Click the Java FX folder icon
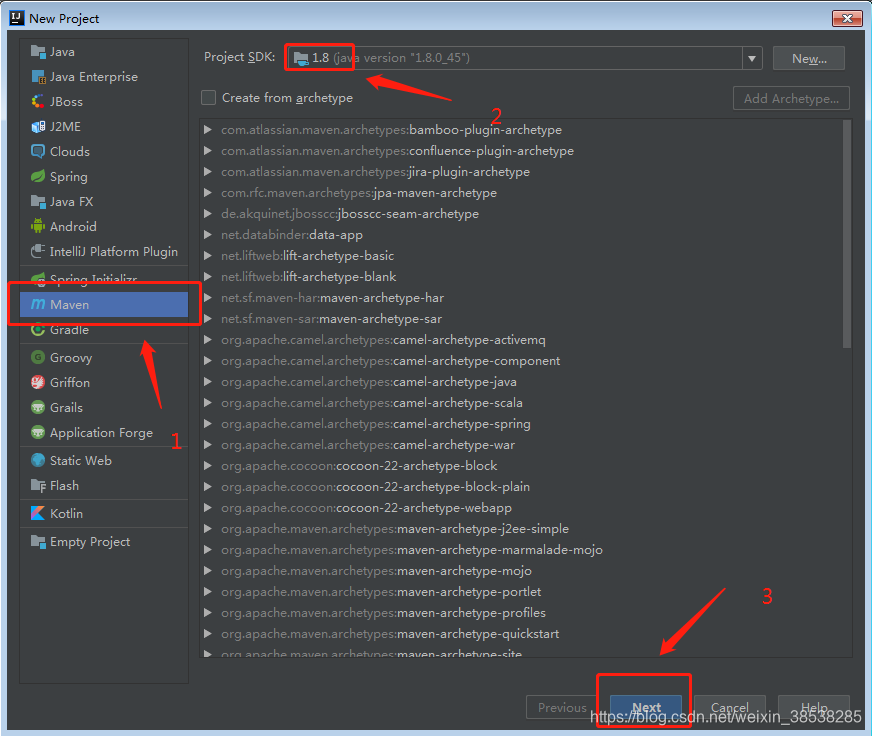872x736 pixels. click(x=38, y=201)
